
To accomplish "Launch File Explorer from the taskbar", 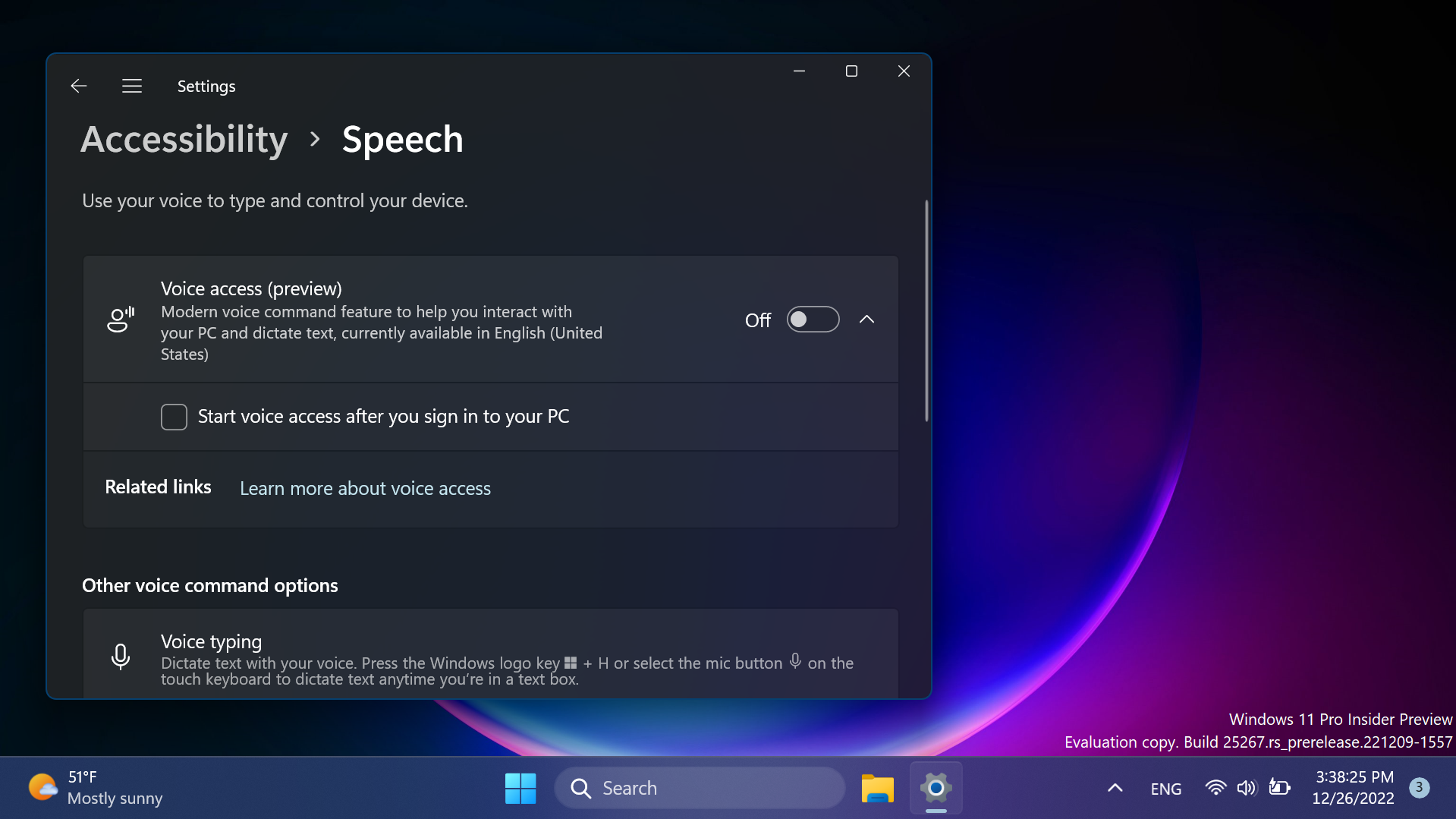I will 876,788.
